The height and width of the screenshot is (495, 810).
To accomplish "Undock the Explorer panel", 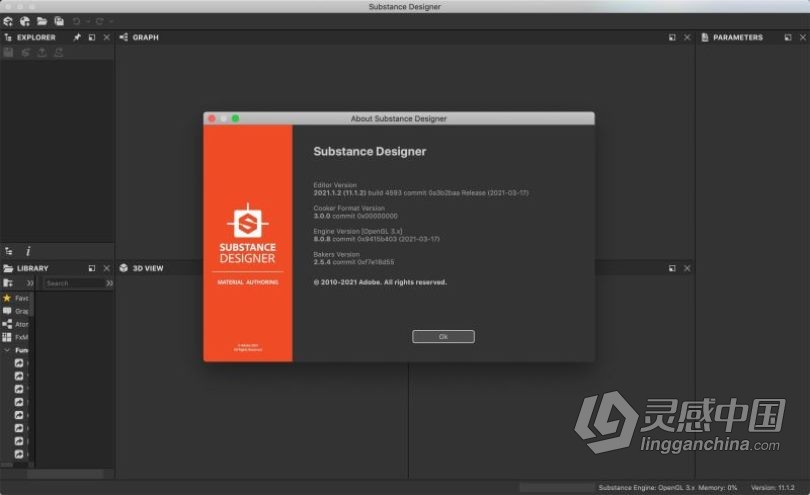I will point(92,37).
